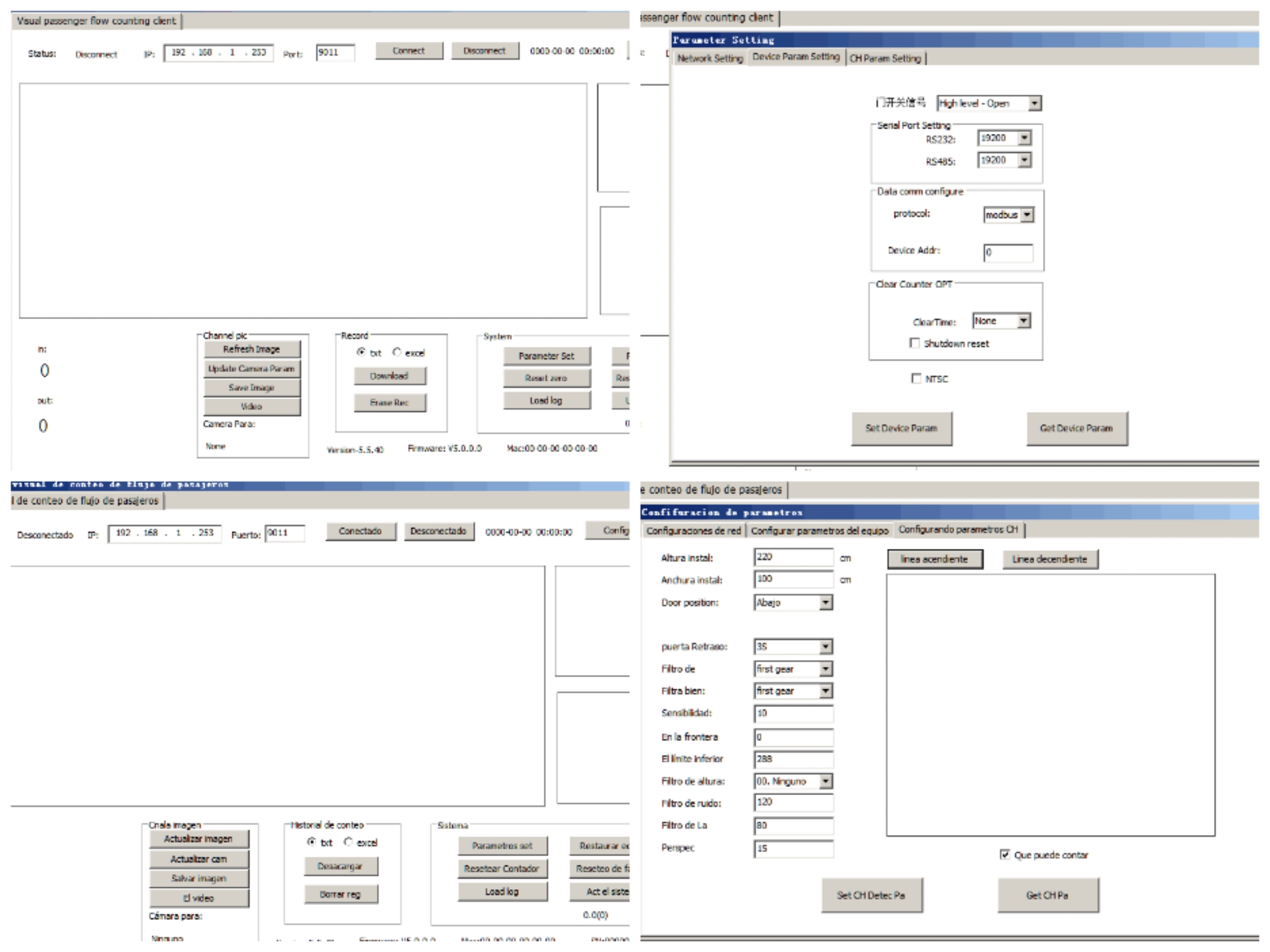The height and width of the screenshot is (952, 1270).
Task: Open Door position Abajo dropdown
Action: 794,603
